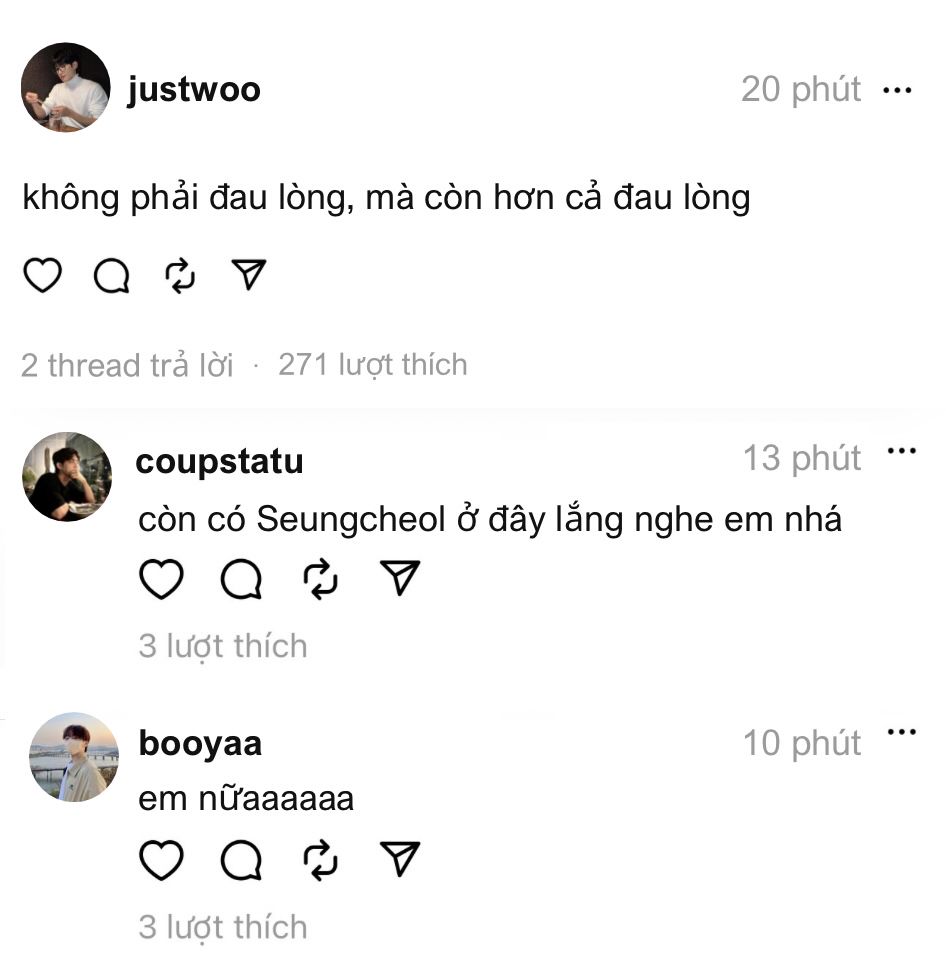This screenshot has width=946, height=963.
Task: View 2 thread trả lời replies
Action: coord(127,365)
